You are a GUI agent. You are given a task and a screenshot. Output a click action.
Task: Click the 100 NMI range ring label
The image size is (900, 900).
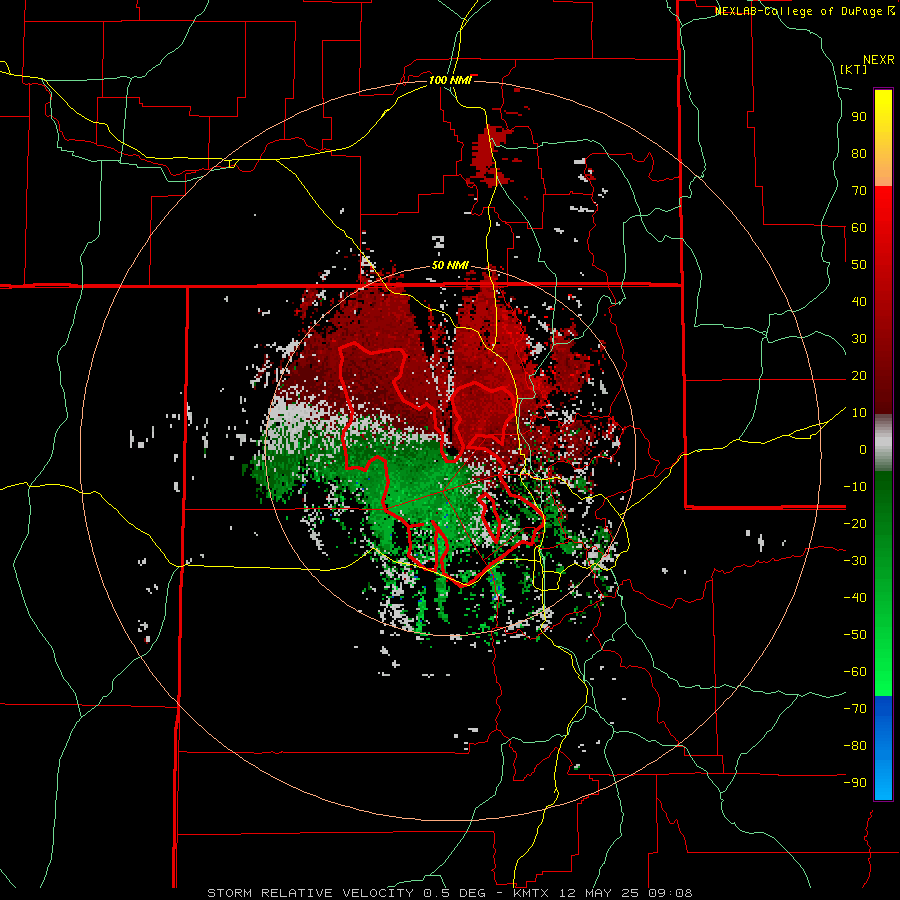click(x=450, y=80)
